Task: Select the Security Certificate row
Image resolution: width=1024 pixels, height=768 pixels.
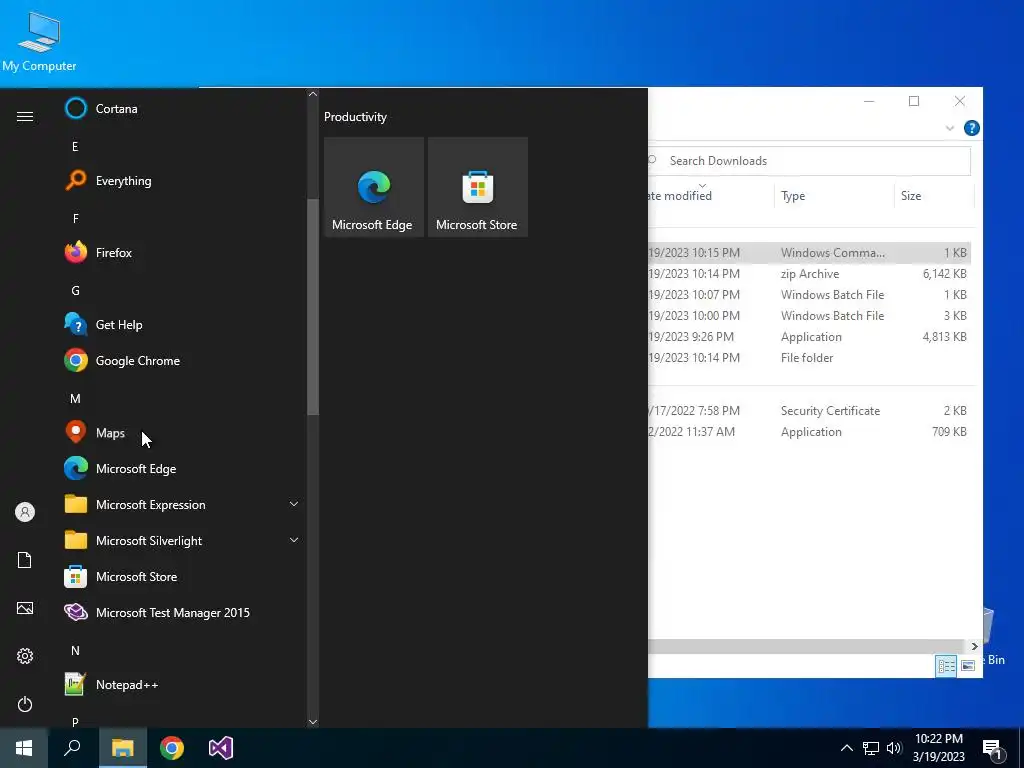Action: pos(809,411)
